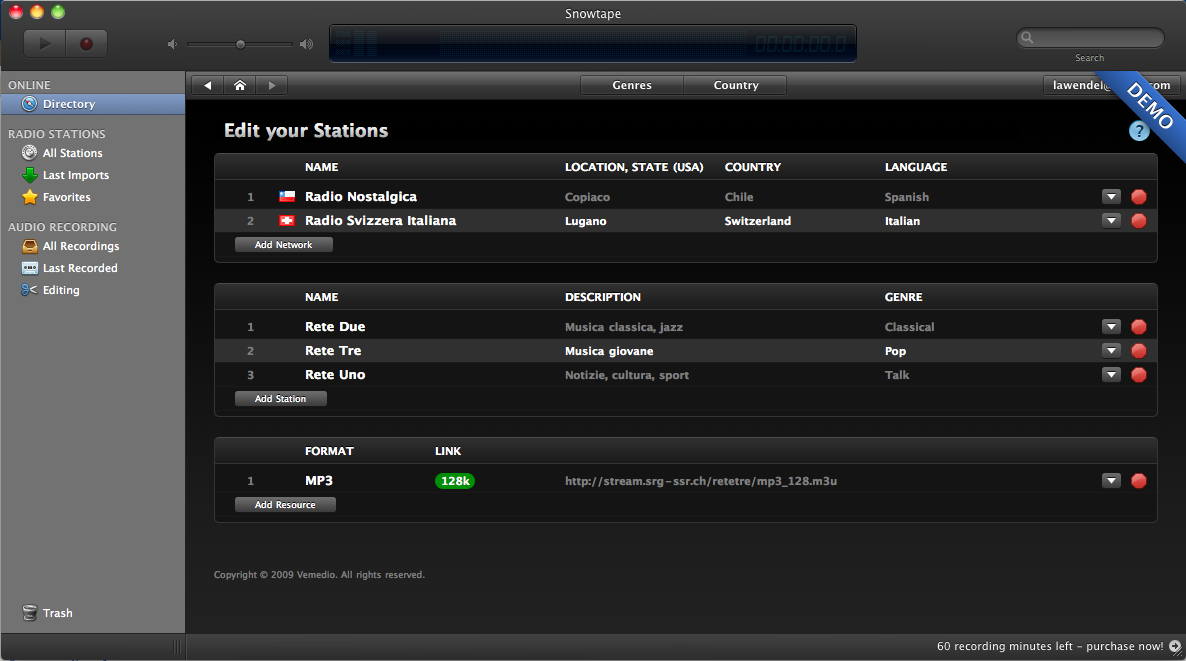Image resolution: width=1186 pixels, height=661 pixels.
Task: Open Last Imports in the sidebar
Action: tap(76, 175)
